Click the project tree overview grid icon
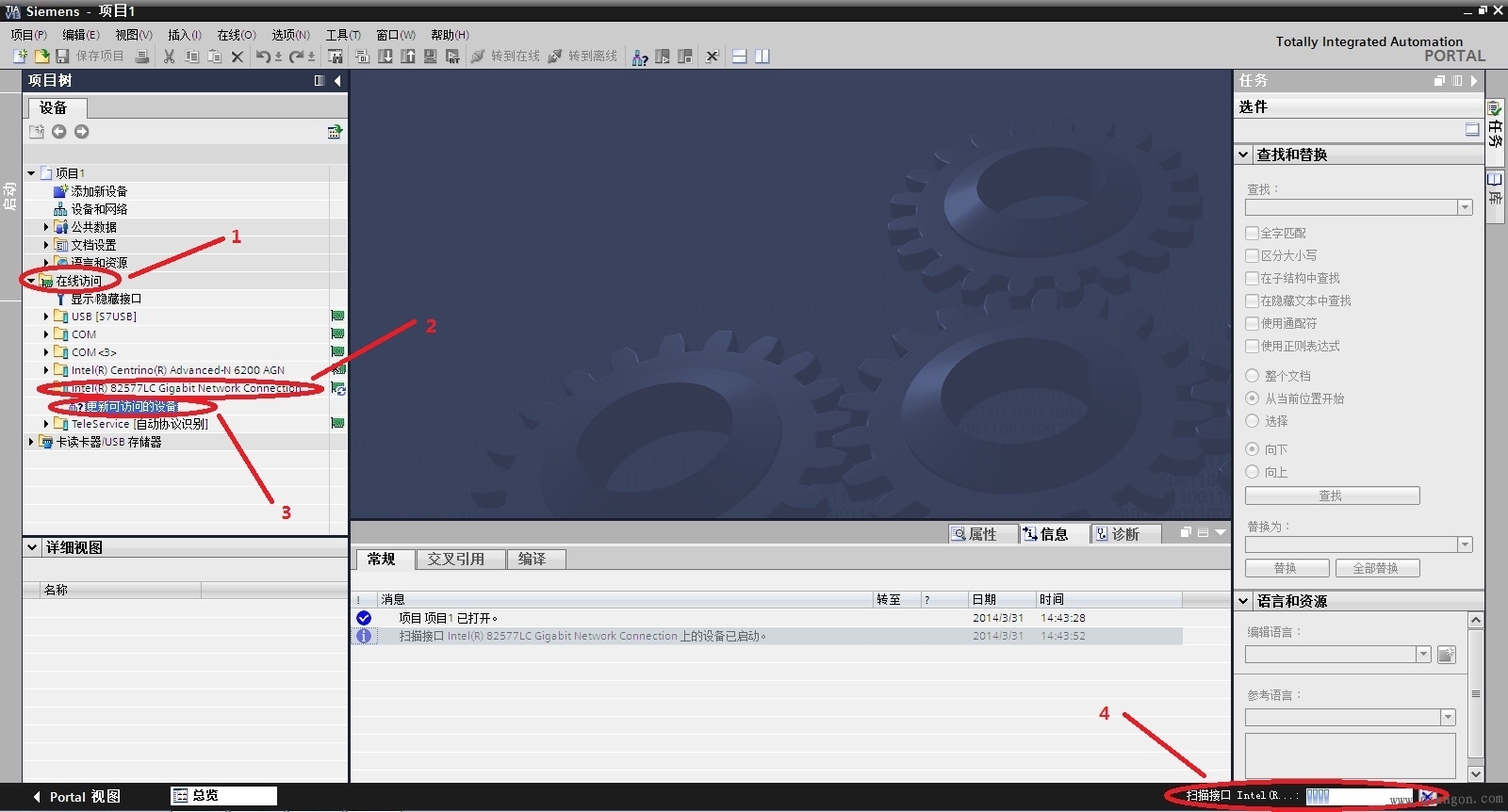The width and height of the screenshot is (1508, 812). click(335, 132)
